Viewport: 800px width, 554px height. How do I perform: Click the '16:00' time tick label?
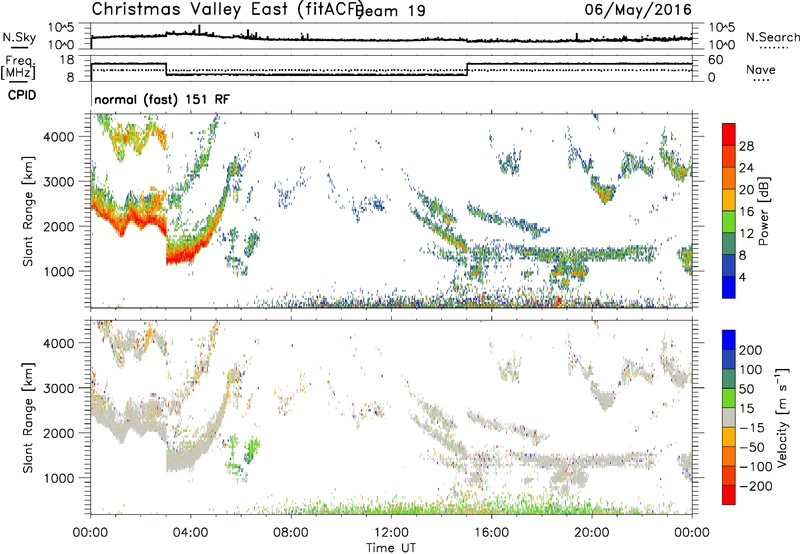point(491,533)
